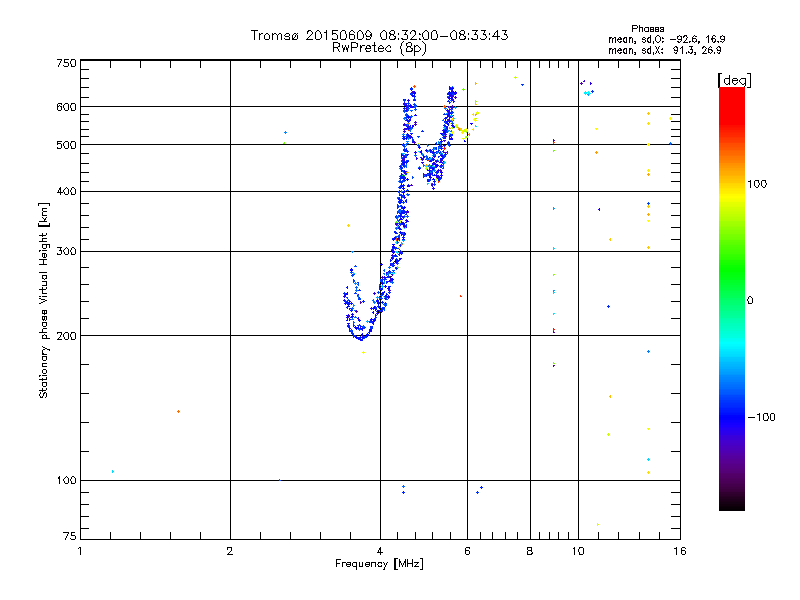This screenshot has height=600, width=800.
Task: Click the 'RwPretec (8p)' subtitle
Action: point(379,48)
